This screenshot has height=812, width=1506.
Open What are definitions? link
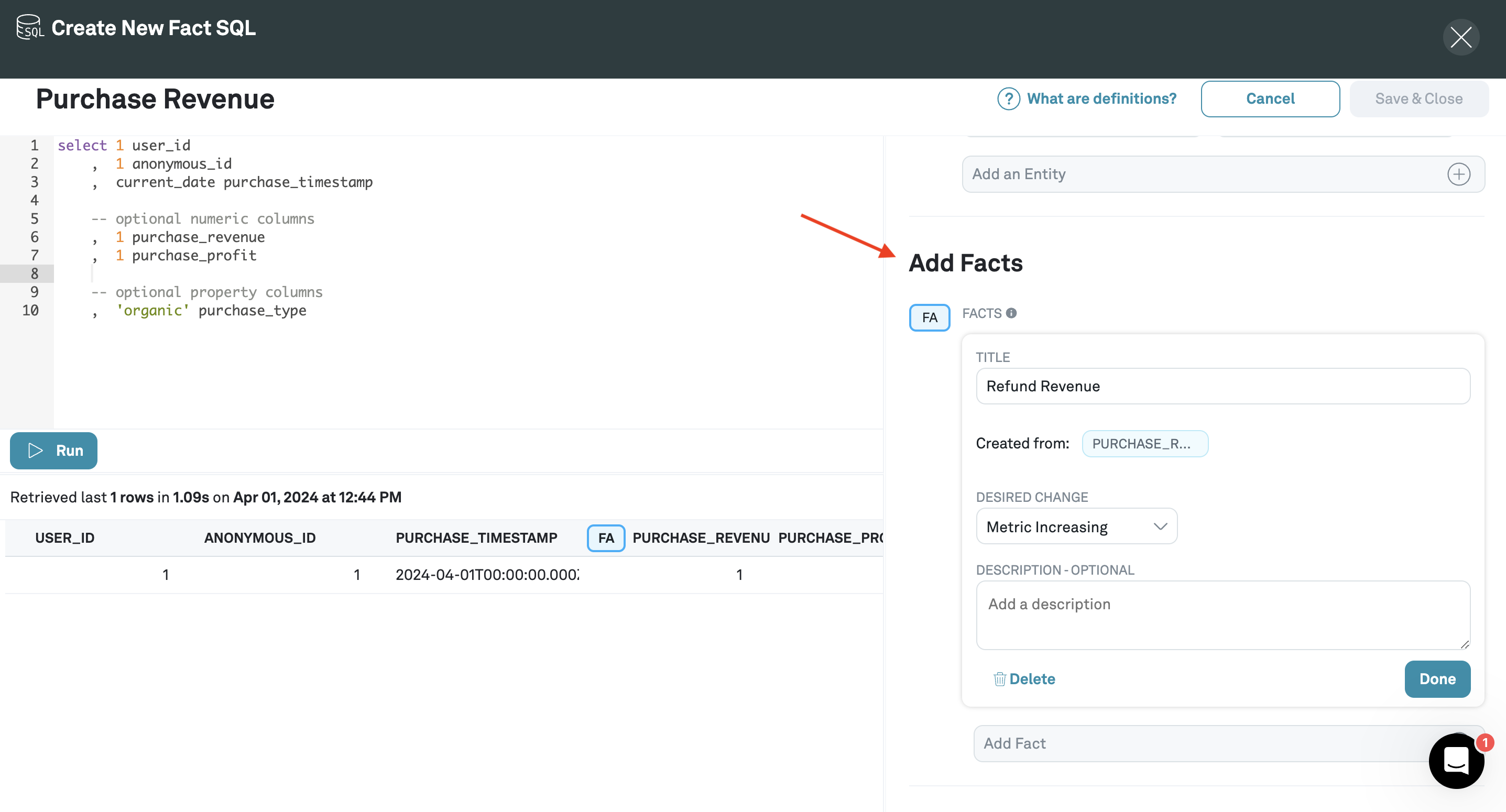click(x=1101, y=99)
